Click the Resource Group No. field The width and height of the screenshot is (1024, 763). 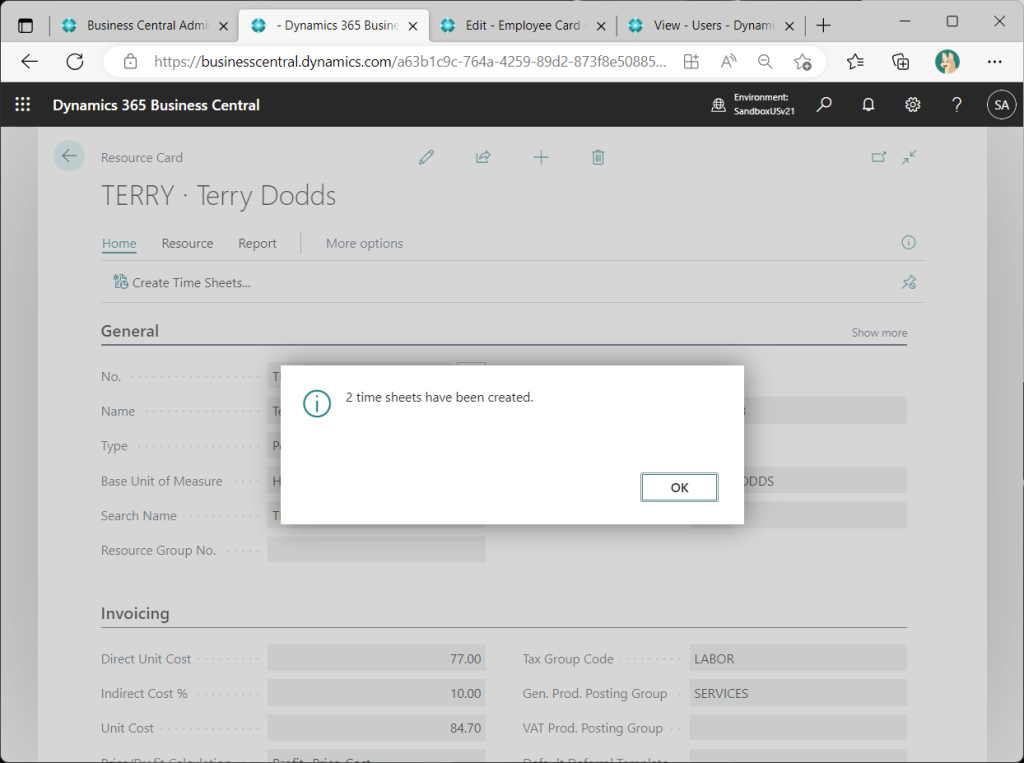coord(376,550)
